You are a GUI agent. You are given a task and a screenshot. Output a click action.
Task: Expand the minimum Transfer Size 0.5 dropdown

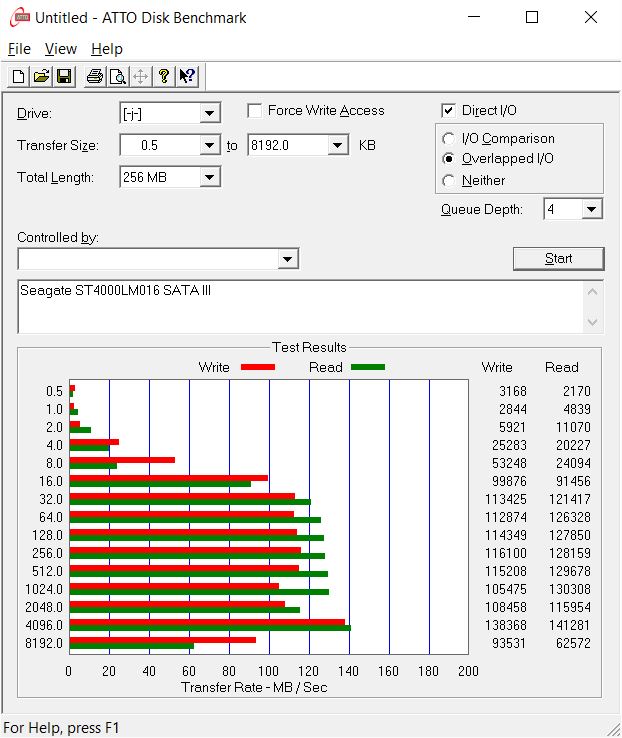pyautogui.click(x=209, y=145)
